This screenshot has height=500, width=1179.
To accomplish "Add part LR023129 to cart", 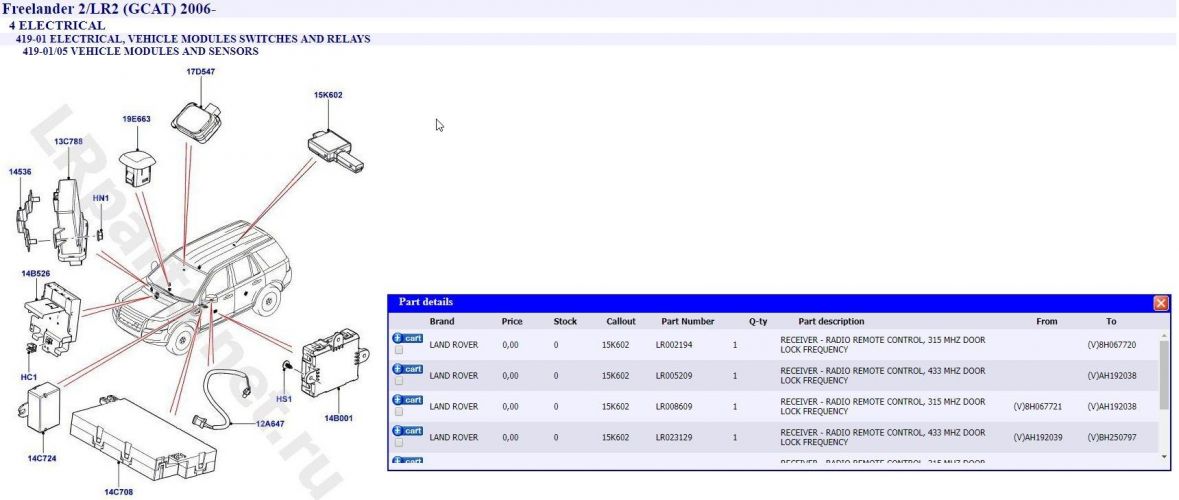I will click(408, 431).
